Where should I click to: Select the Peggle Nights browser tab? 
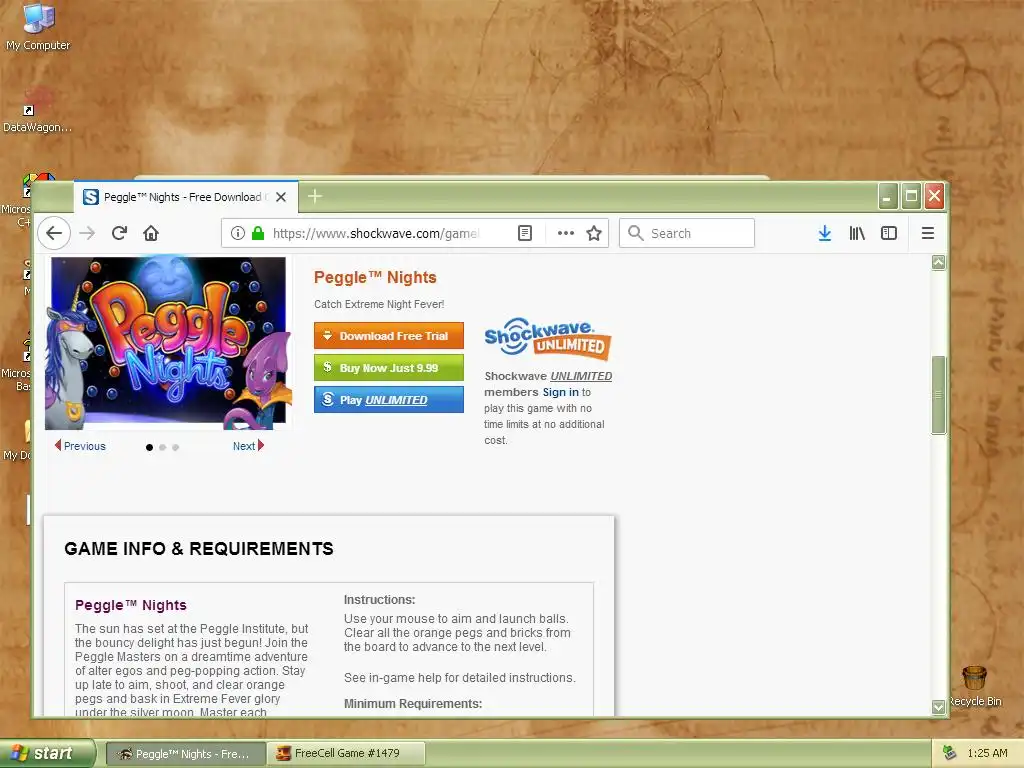coord(186,197)
